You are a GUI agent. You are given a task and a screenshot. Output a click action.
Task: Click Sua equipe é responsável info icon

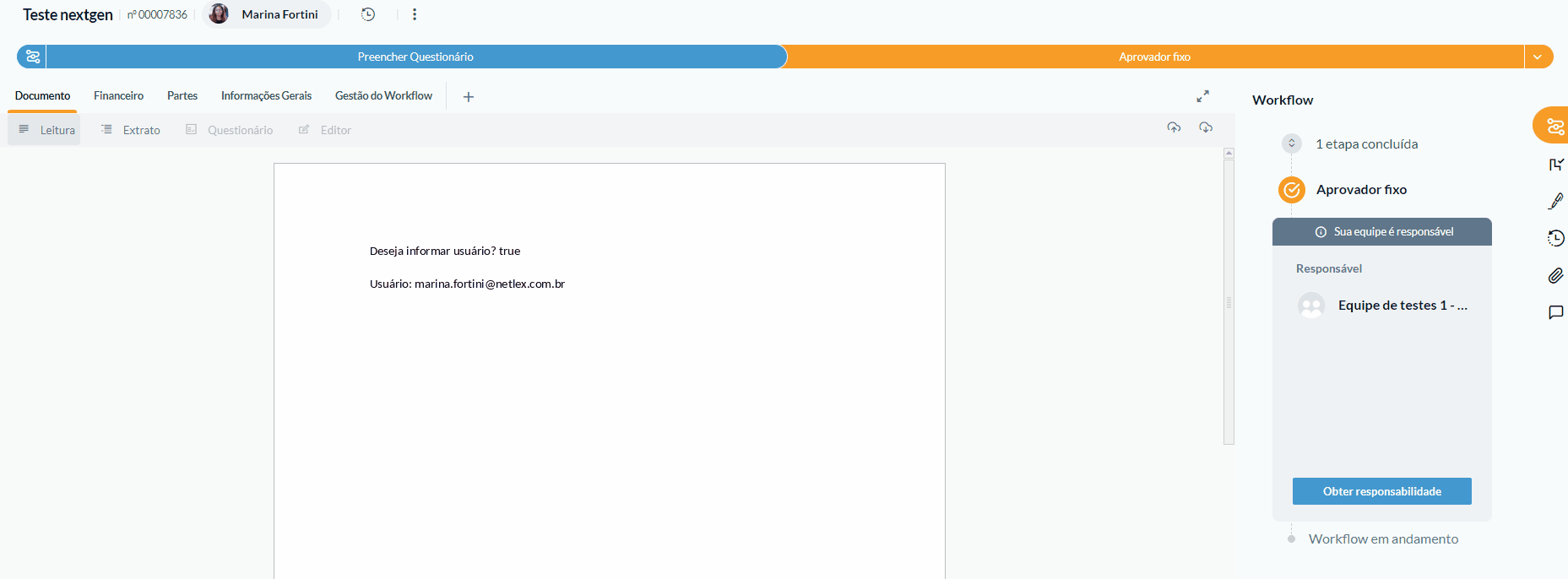(1321, 232)
